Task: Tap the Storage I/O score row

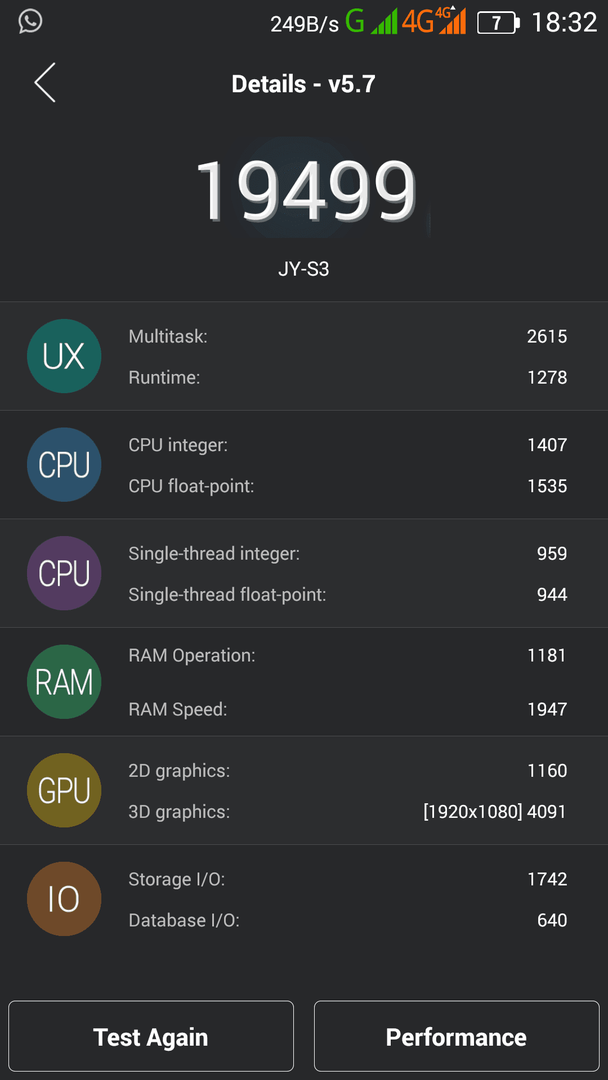Action: click(348, 879)
